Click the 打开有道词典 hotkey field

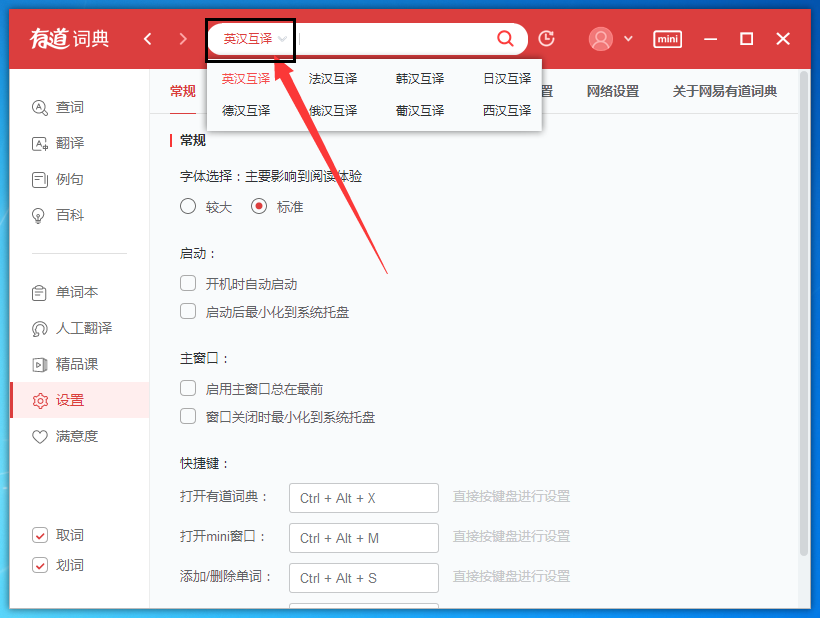pos(363,498)
